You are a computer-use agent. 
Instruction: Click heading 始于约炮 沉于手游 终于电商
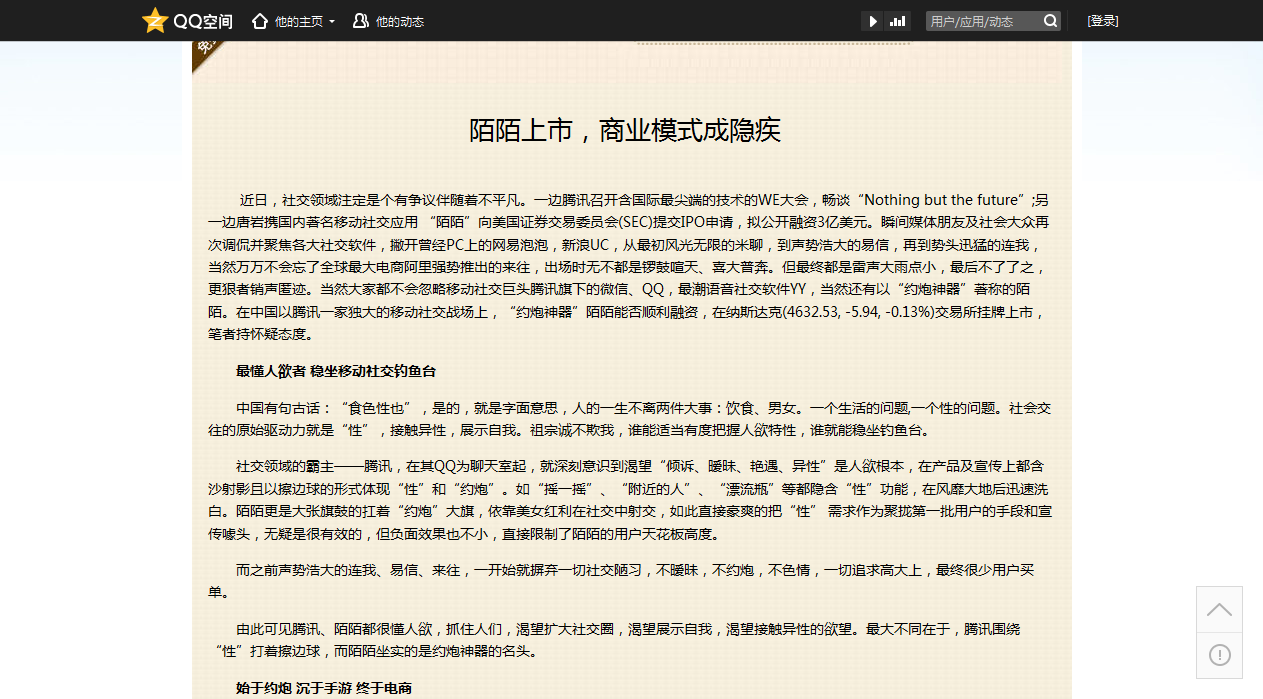click(x=324, y=688)
